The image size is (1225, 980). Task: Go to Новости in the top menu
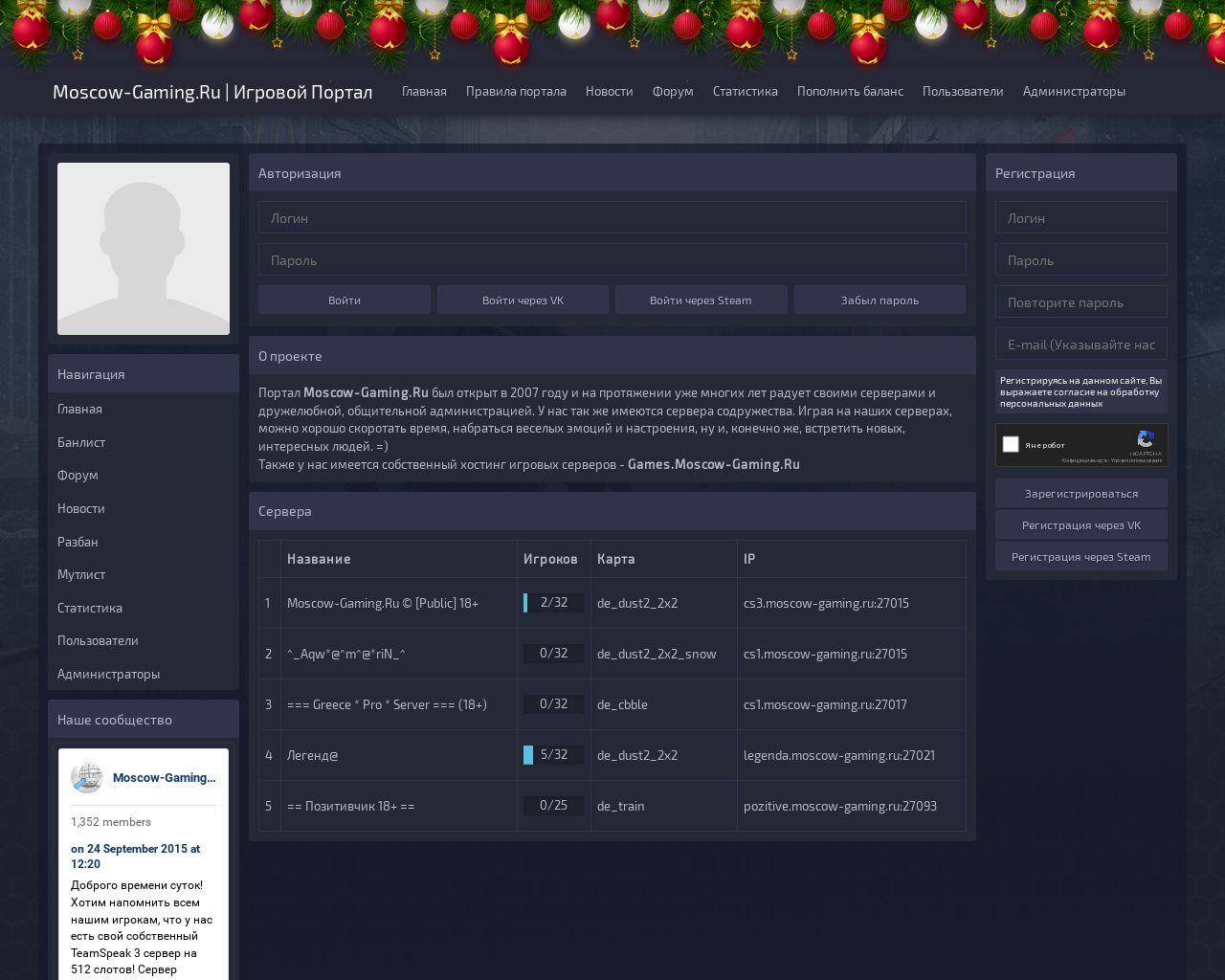[x=610, y=91]
